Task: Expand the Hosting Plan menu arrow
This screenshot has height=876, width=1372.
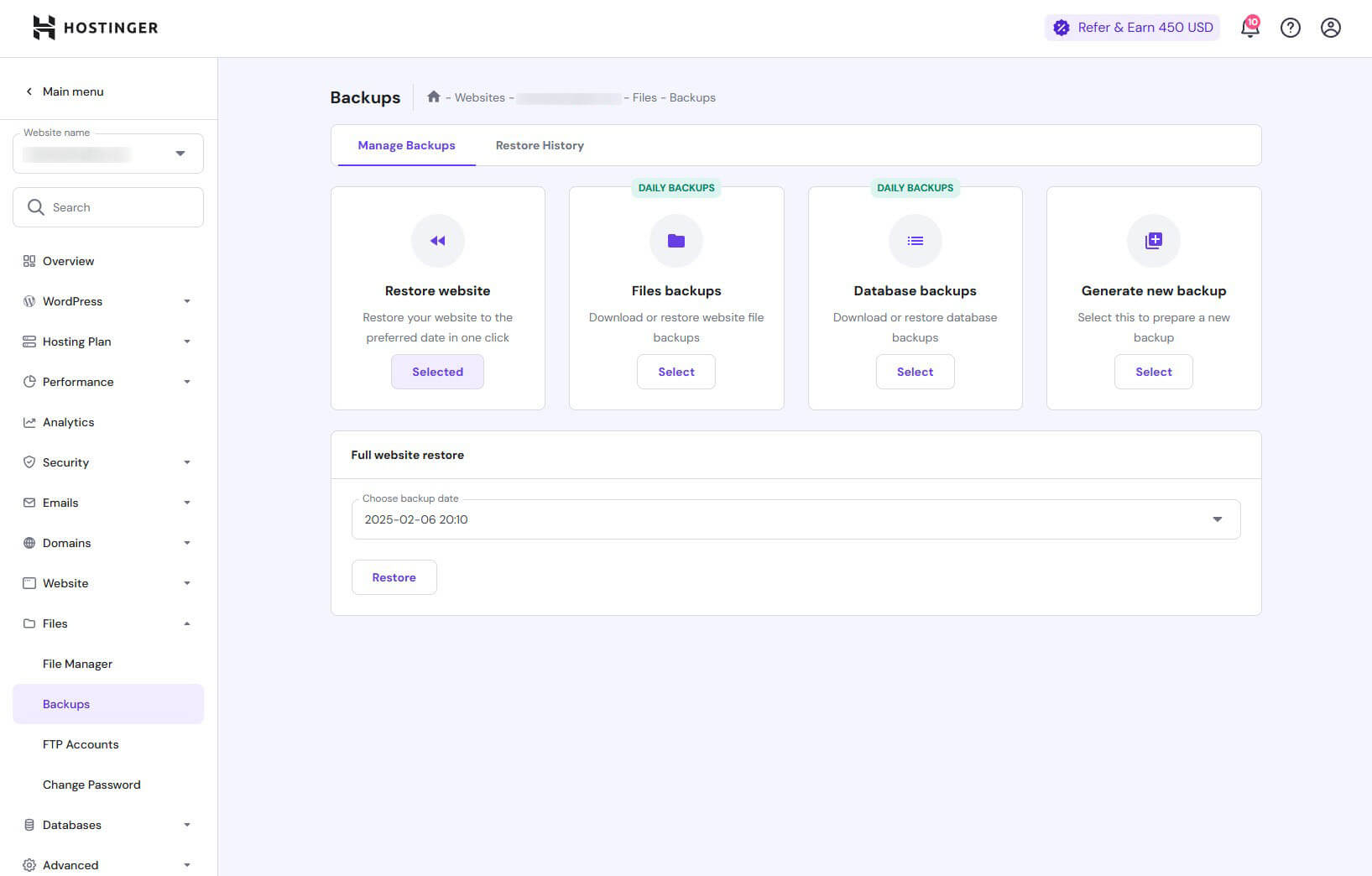Action: (187, 342)
